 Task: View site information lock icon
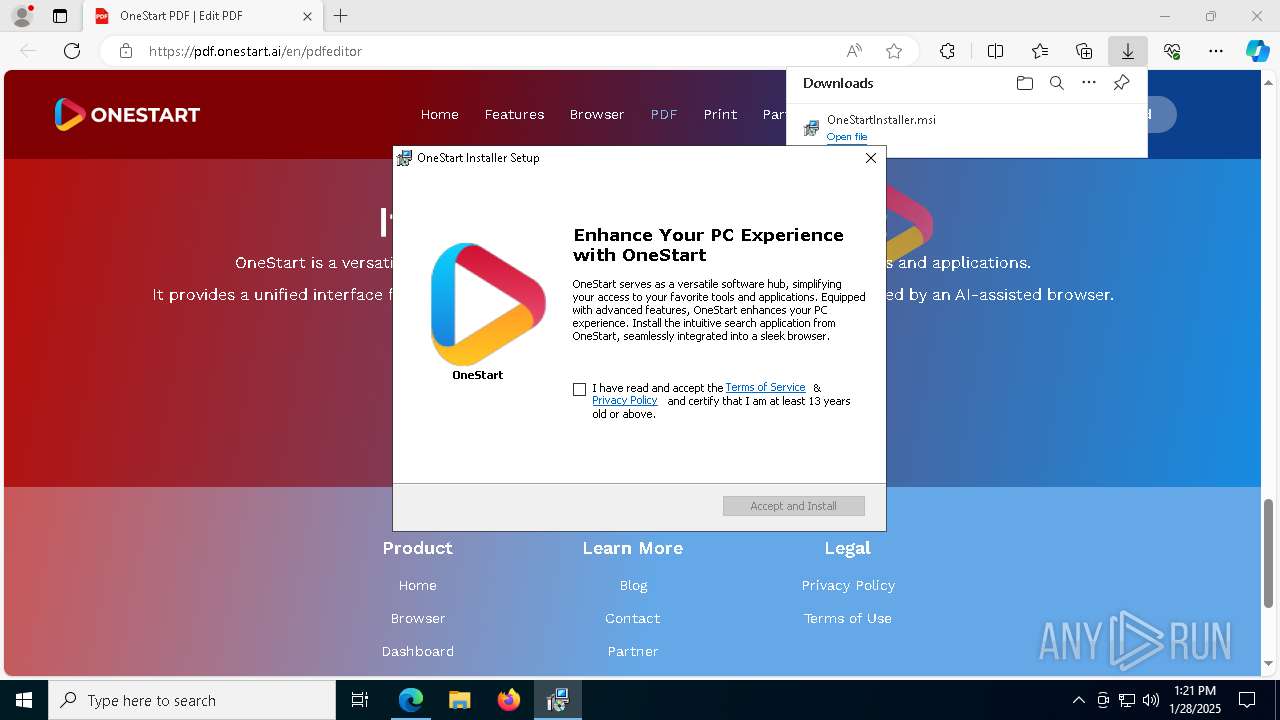126,51
